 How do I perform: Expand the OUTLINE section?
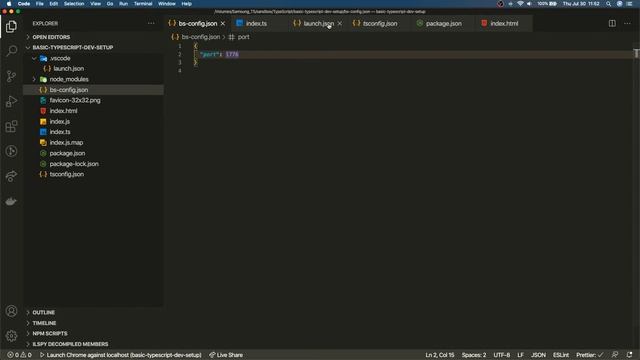44,313
